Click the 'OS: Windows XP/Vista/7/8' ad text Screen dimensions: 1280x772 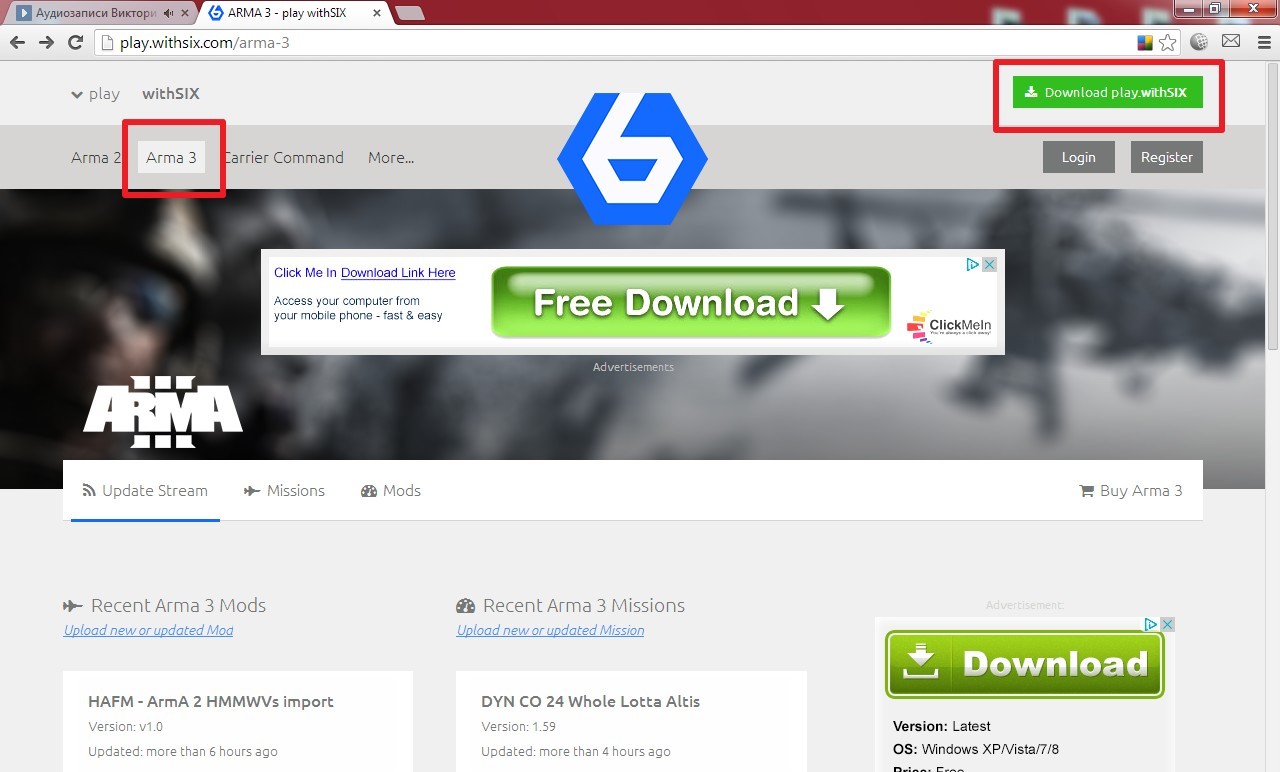click(976, 749)
